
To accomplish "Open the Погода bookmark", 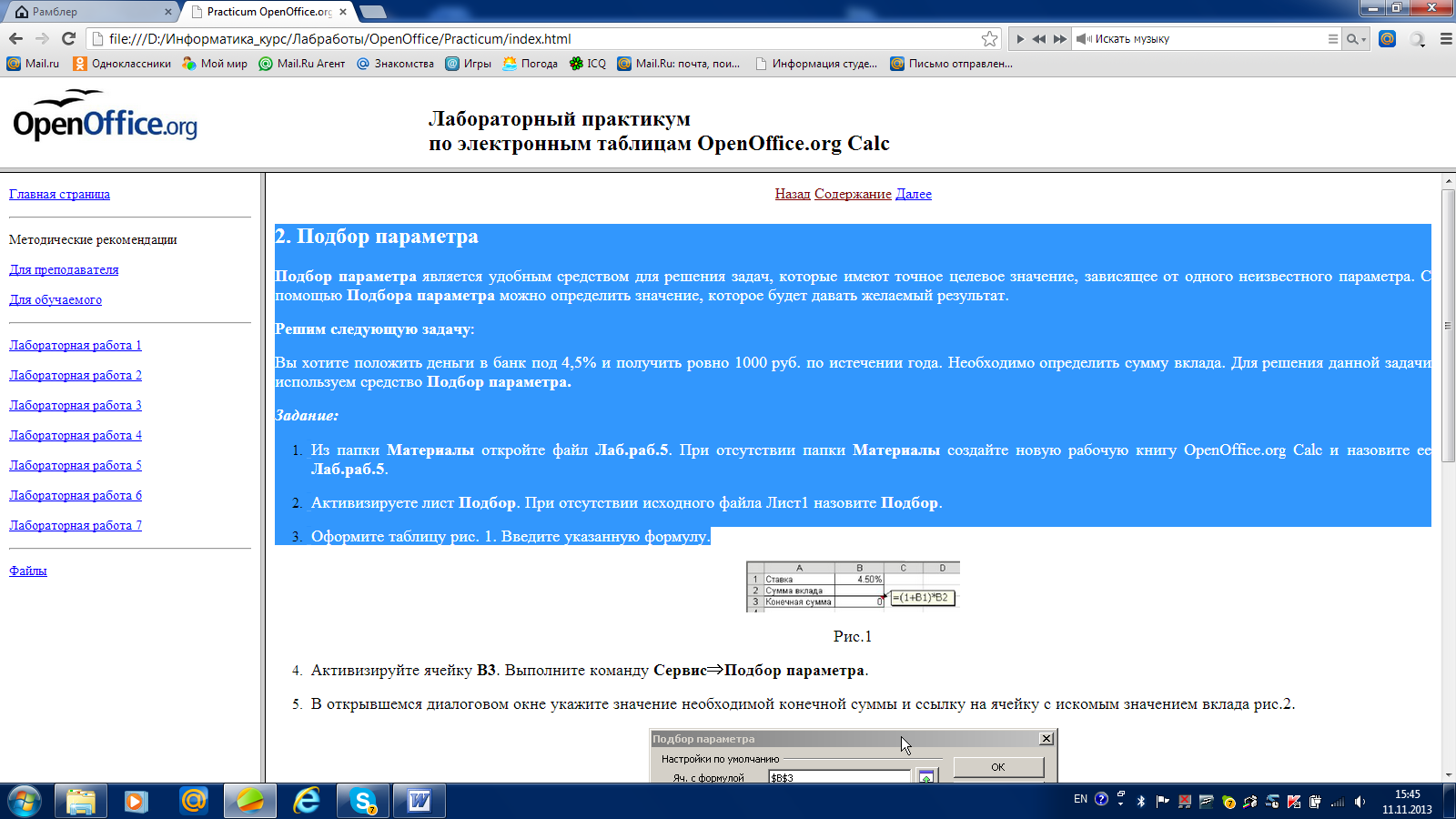I will pos(530,64).
